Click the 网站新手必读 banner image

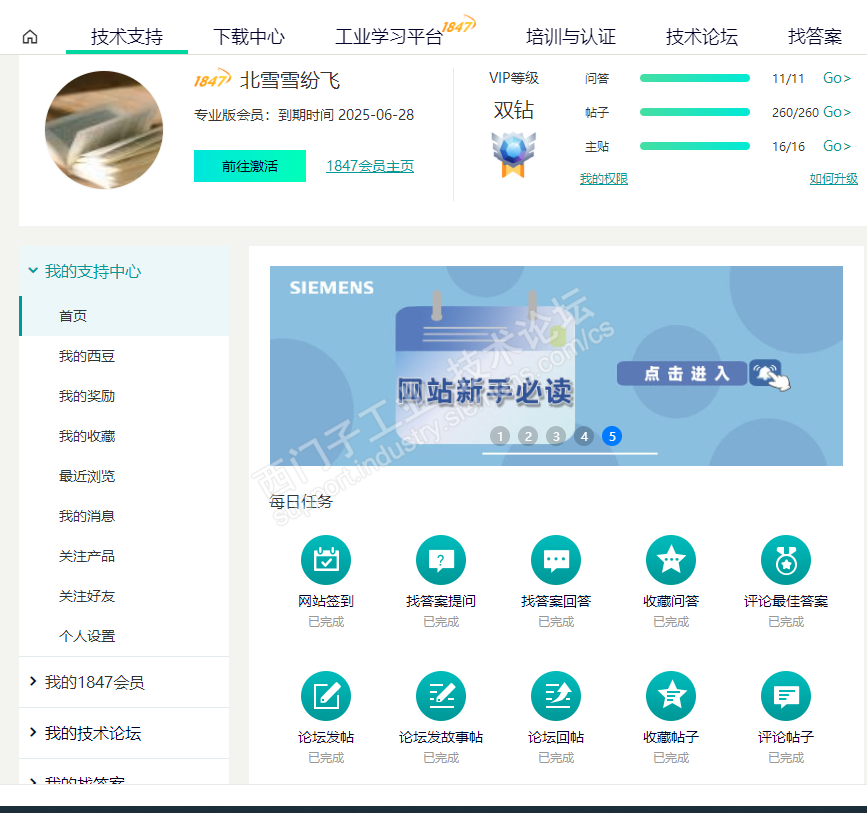point(556,366)
